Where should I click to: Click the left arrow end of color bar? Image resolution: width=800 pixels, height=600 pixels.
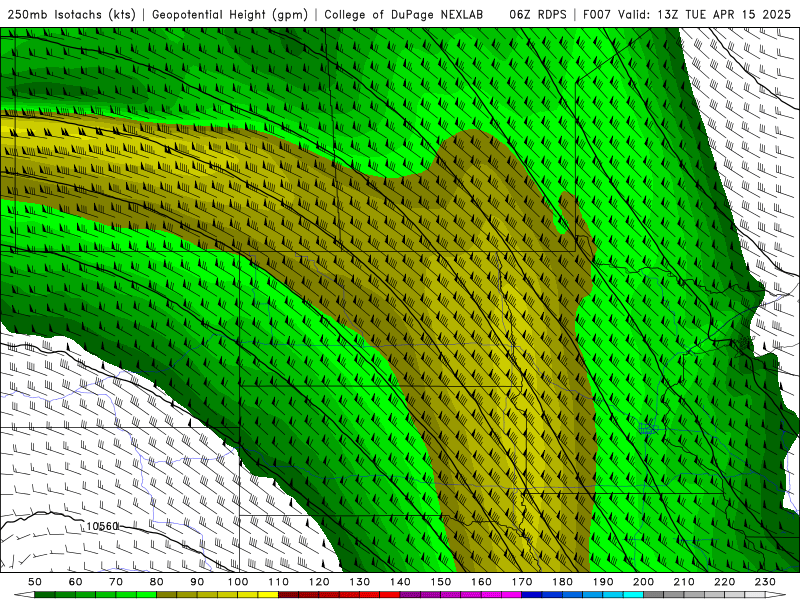(x=24, y=595)
